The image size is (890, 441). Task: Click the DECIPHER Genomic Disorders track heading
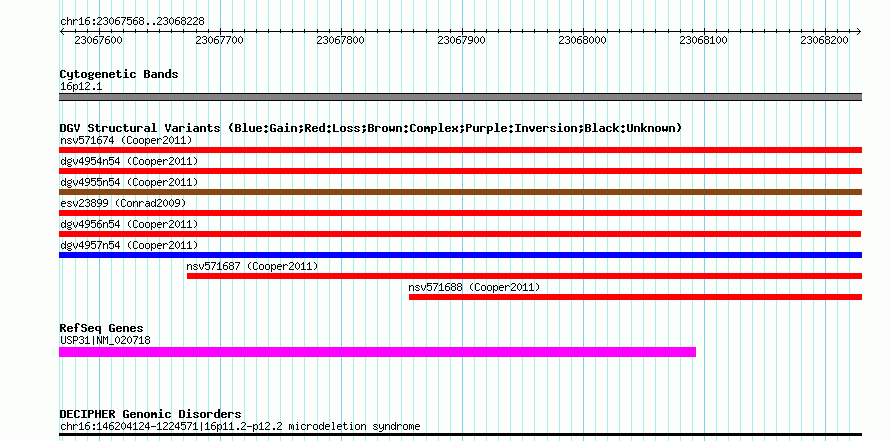[150, 414]
